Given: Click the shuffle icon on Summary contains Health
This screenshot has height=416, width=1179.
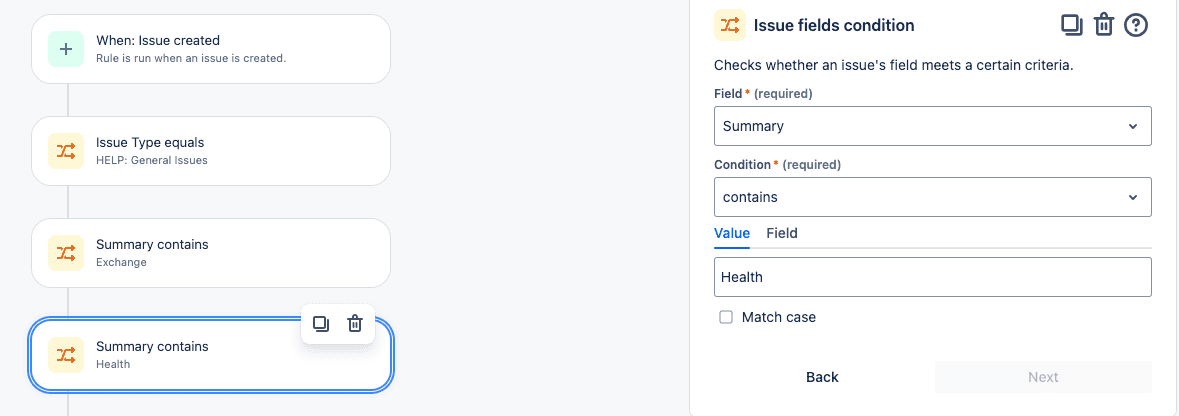Looking at the screenshot, I should click(x=66, y=355).
